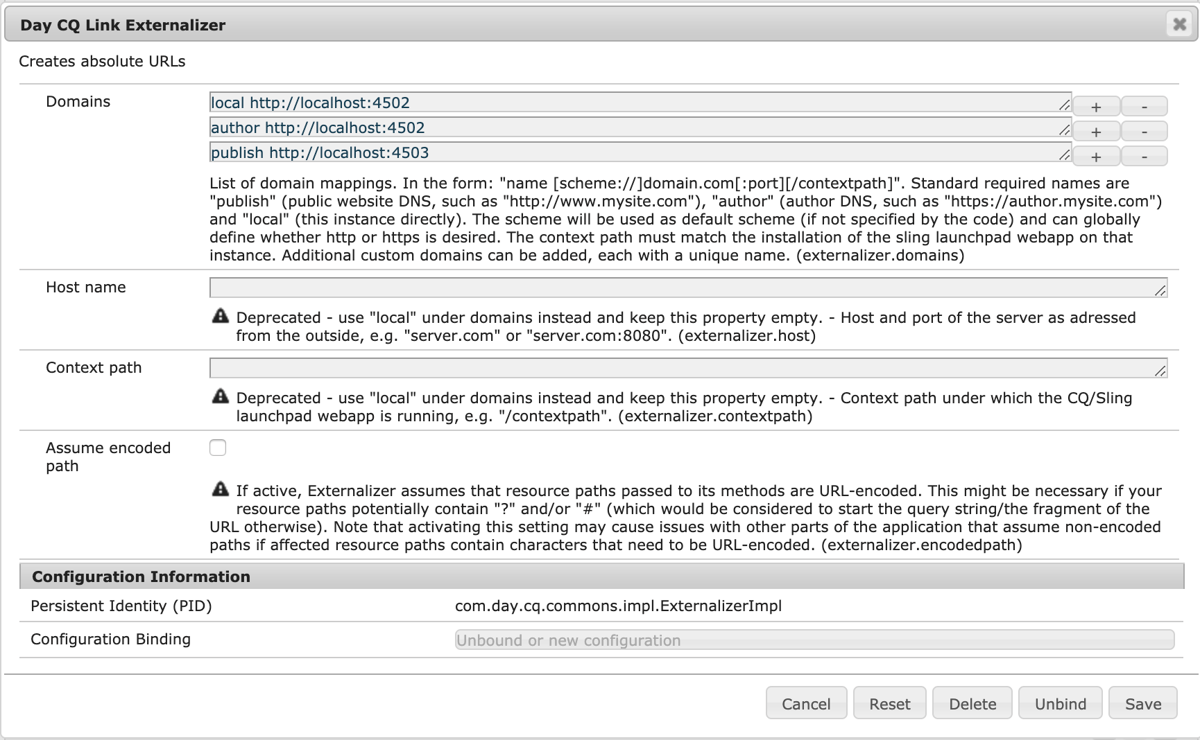This screenshot has width=1200, height=740.
Task: Edit the publish domain URL field
Action: 600,154
